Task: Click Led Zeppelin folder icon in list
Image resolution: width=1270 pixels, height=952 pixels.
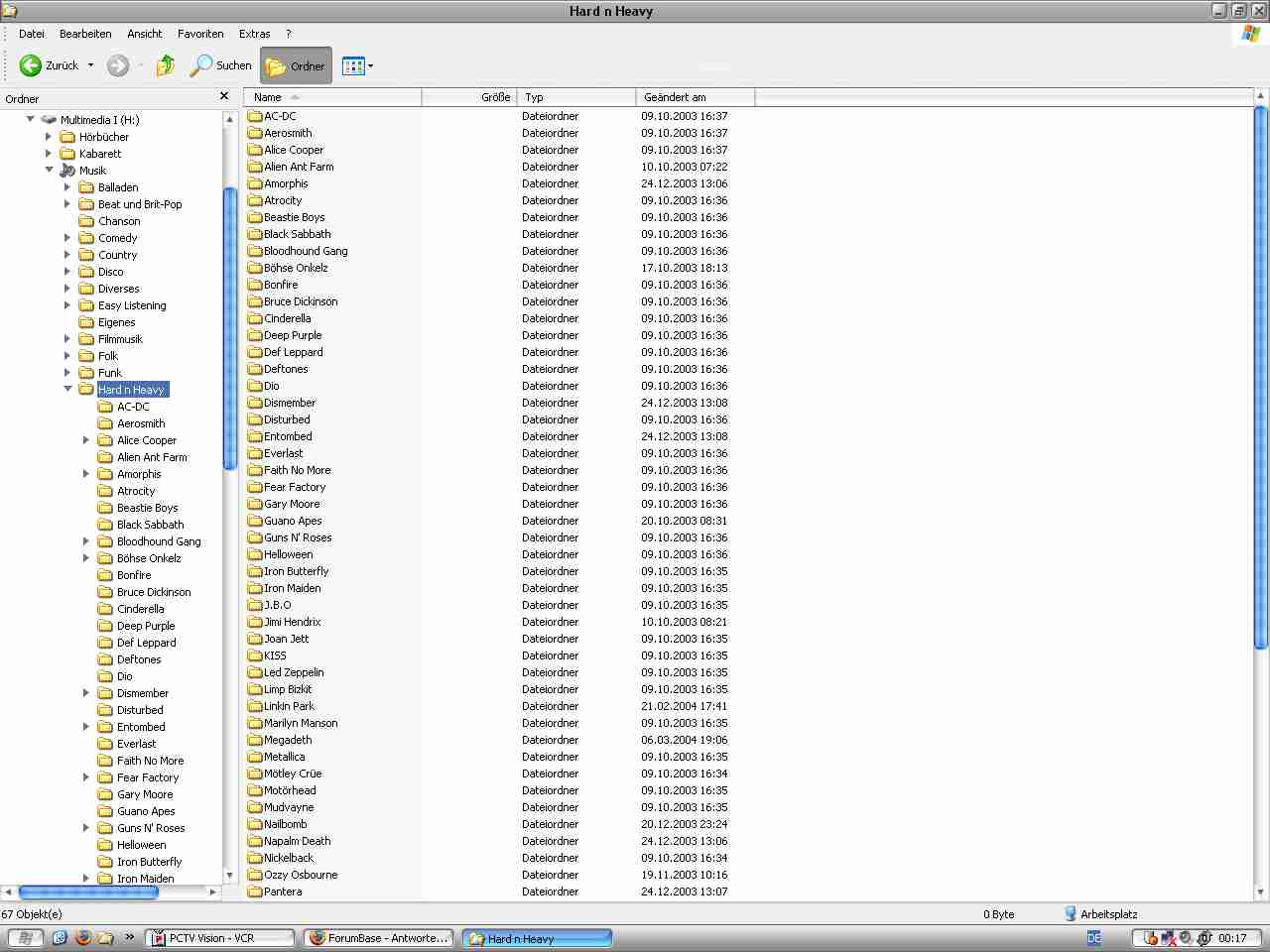Action: point(255,672)
